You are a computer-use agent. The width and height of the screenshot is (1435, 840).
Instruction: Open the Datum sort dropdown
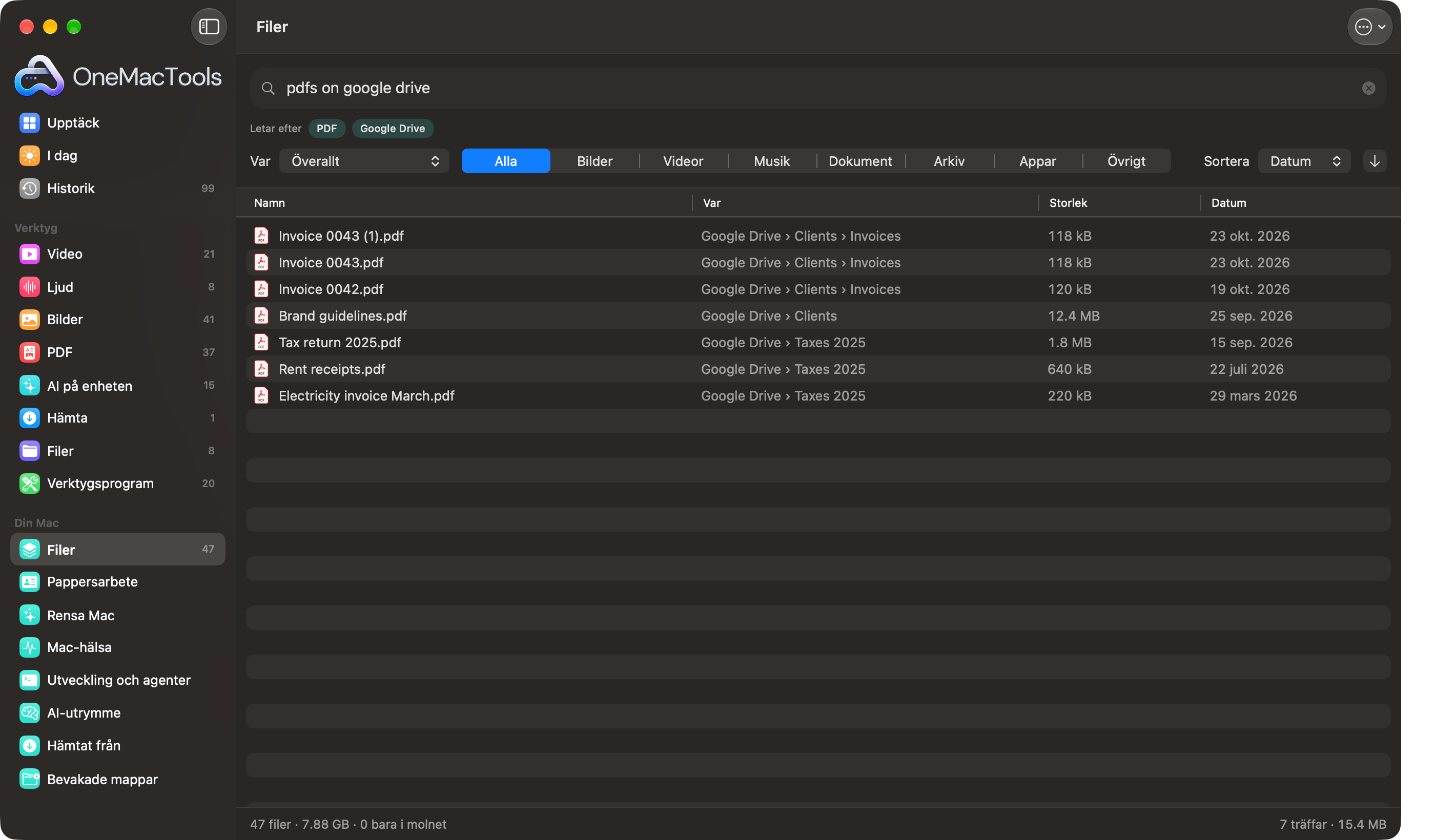click(1304, 161)
